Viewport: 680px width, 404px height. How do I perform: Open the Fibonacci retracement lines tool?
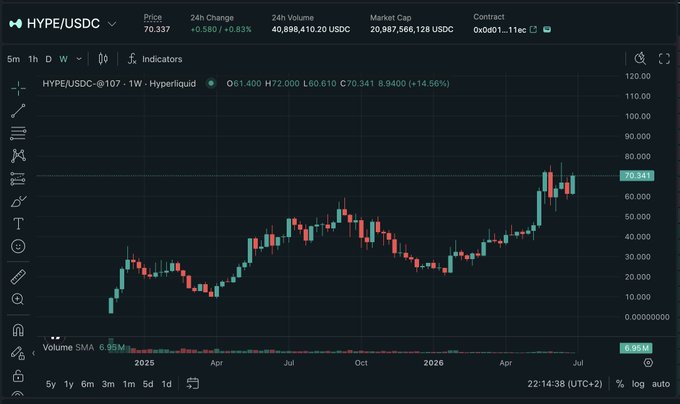coord(18,133)
